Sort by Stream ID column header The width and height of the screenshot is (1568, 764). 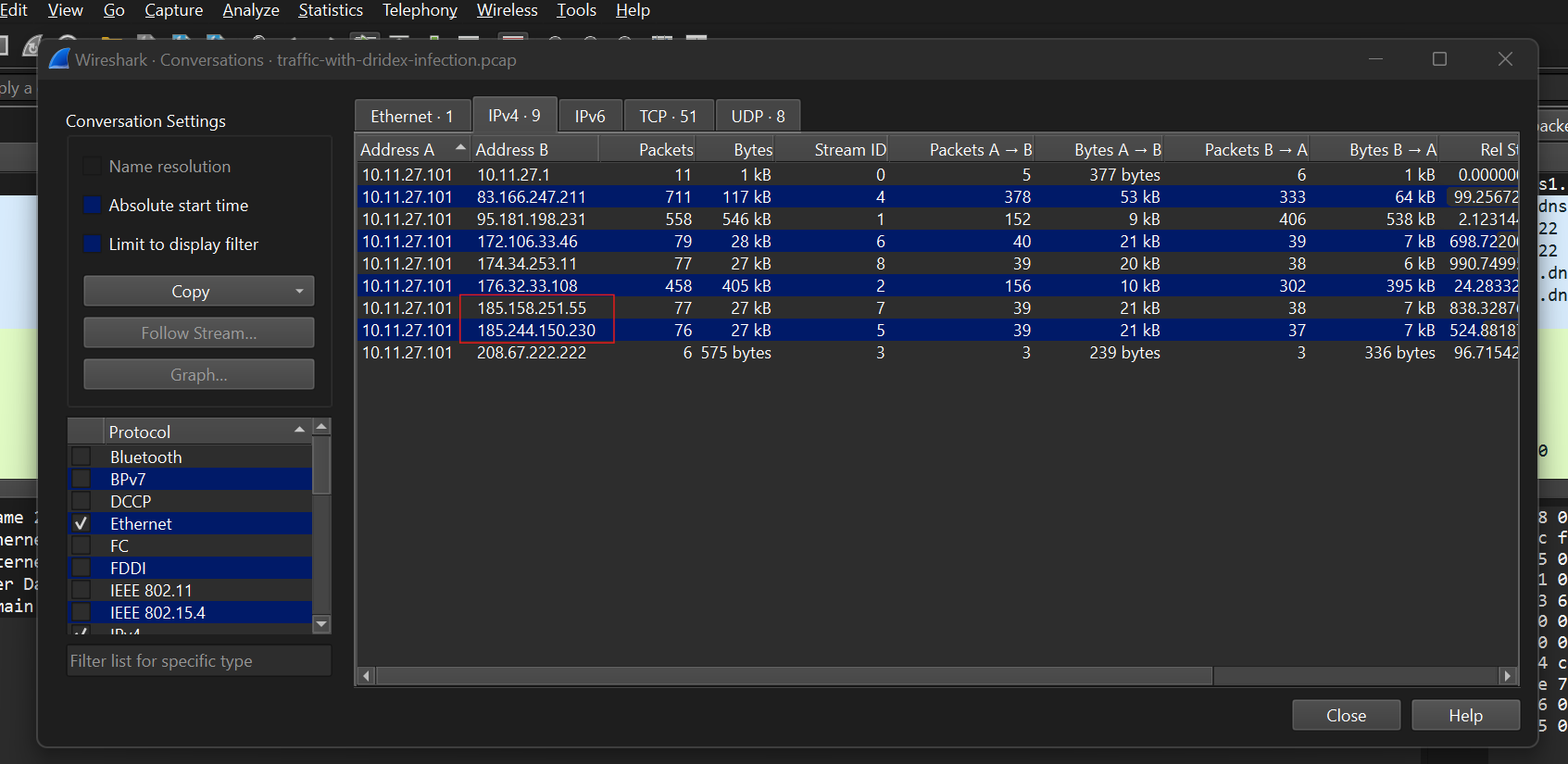click(x=833, y=149)
